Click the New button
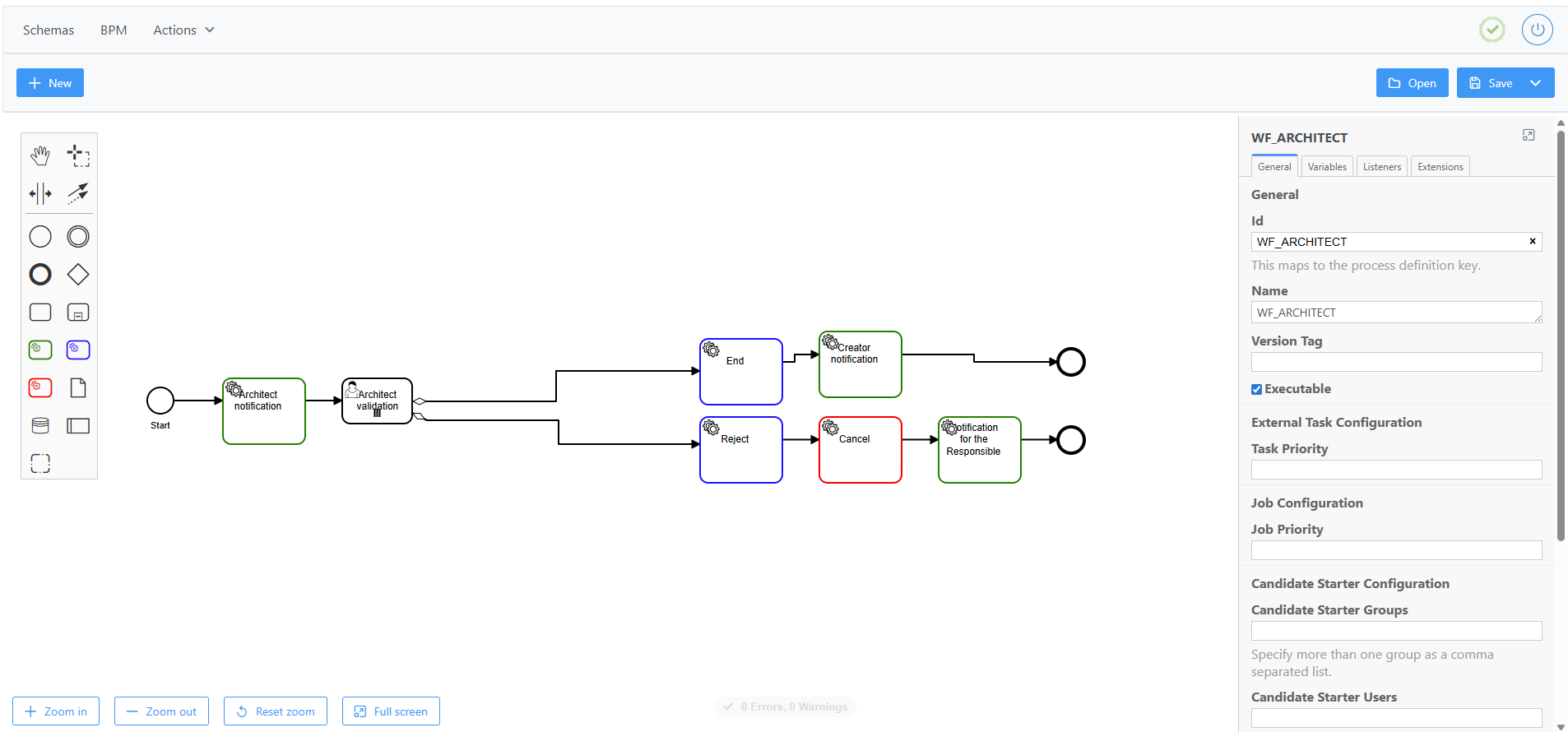1568x732 pixels. coord(50,83)
